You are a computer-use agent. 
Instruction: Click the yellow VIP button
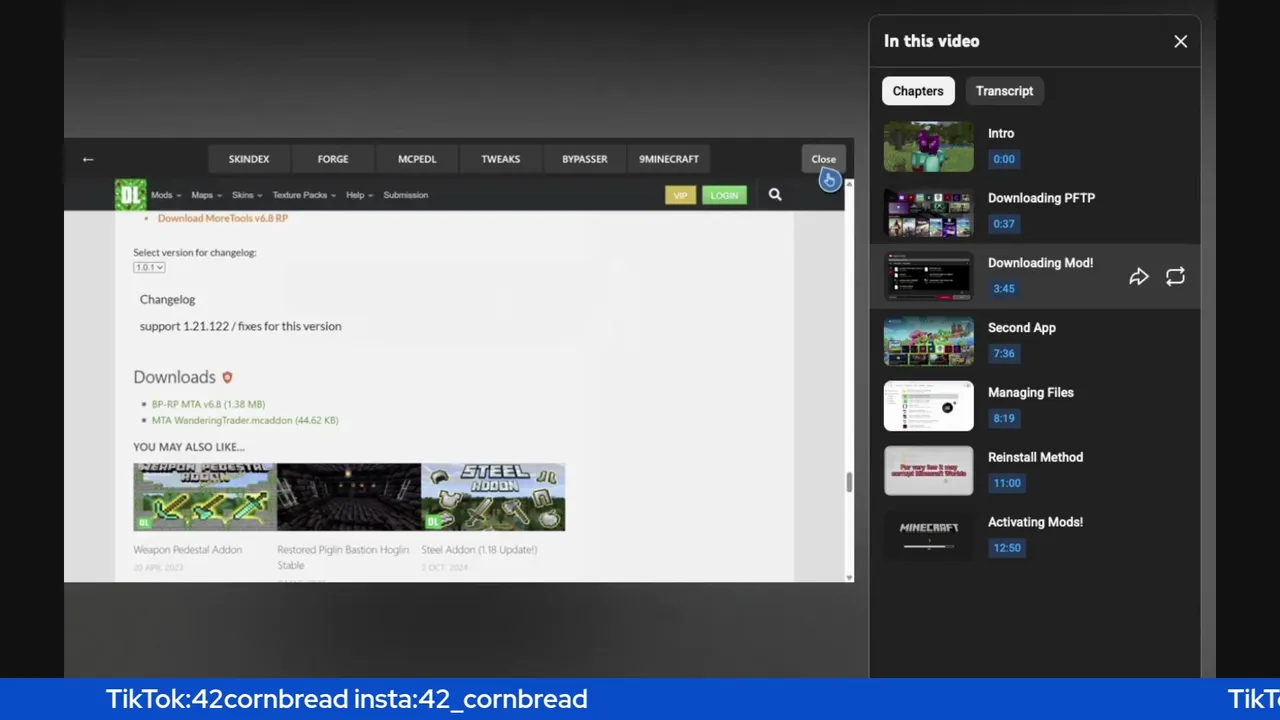680,196
